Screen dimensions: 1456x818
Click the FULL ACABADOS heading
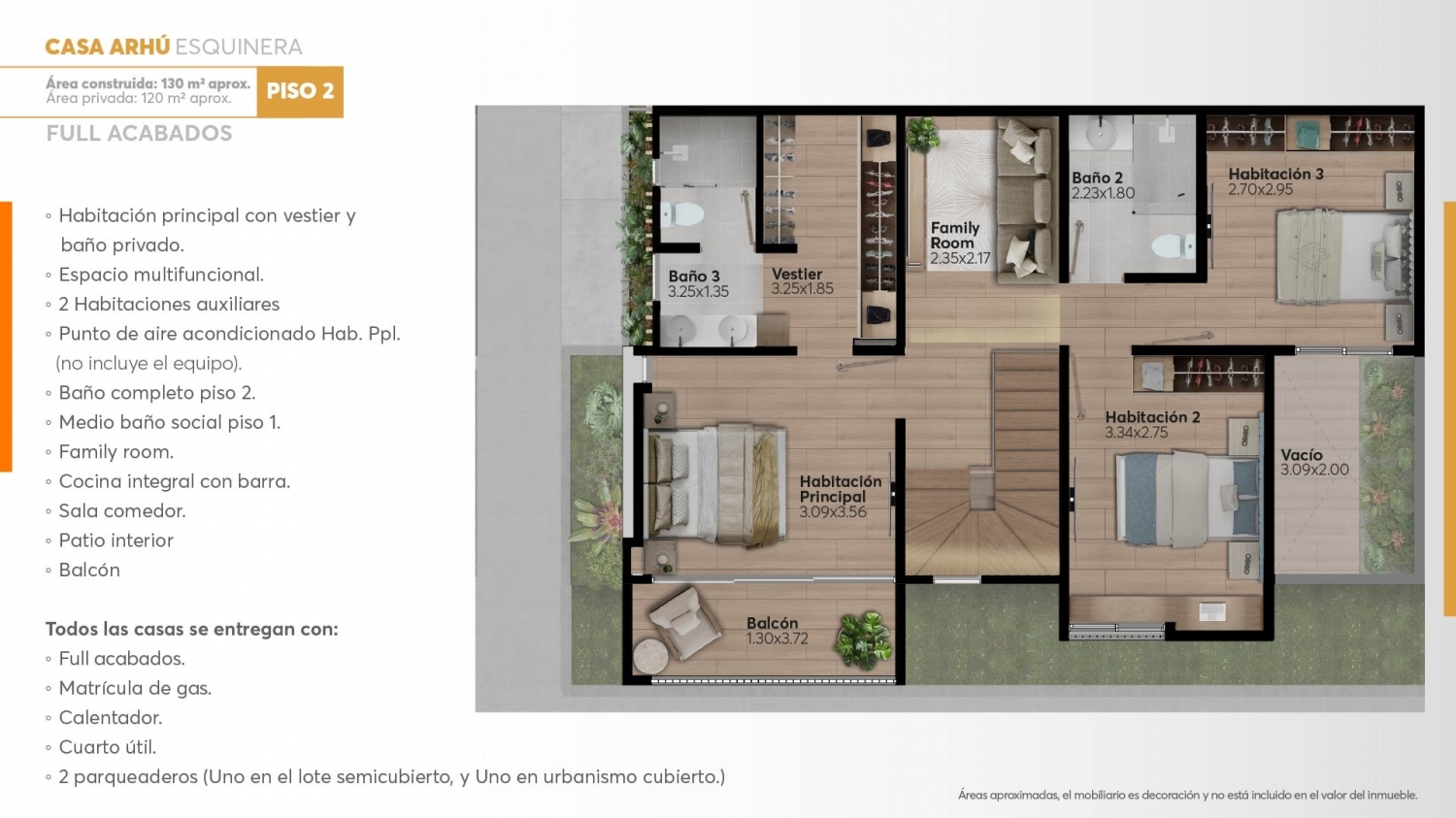point(139,134)
